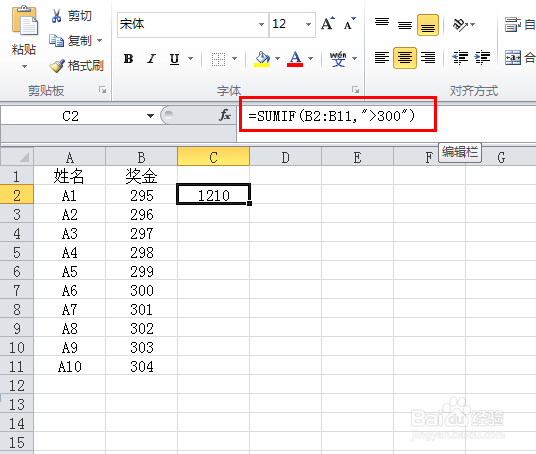Screen dimensions: 536x454
Task: Click cell containing 姓名
Action: tap(70, 176)
